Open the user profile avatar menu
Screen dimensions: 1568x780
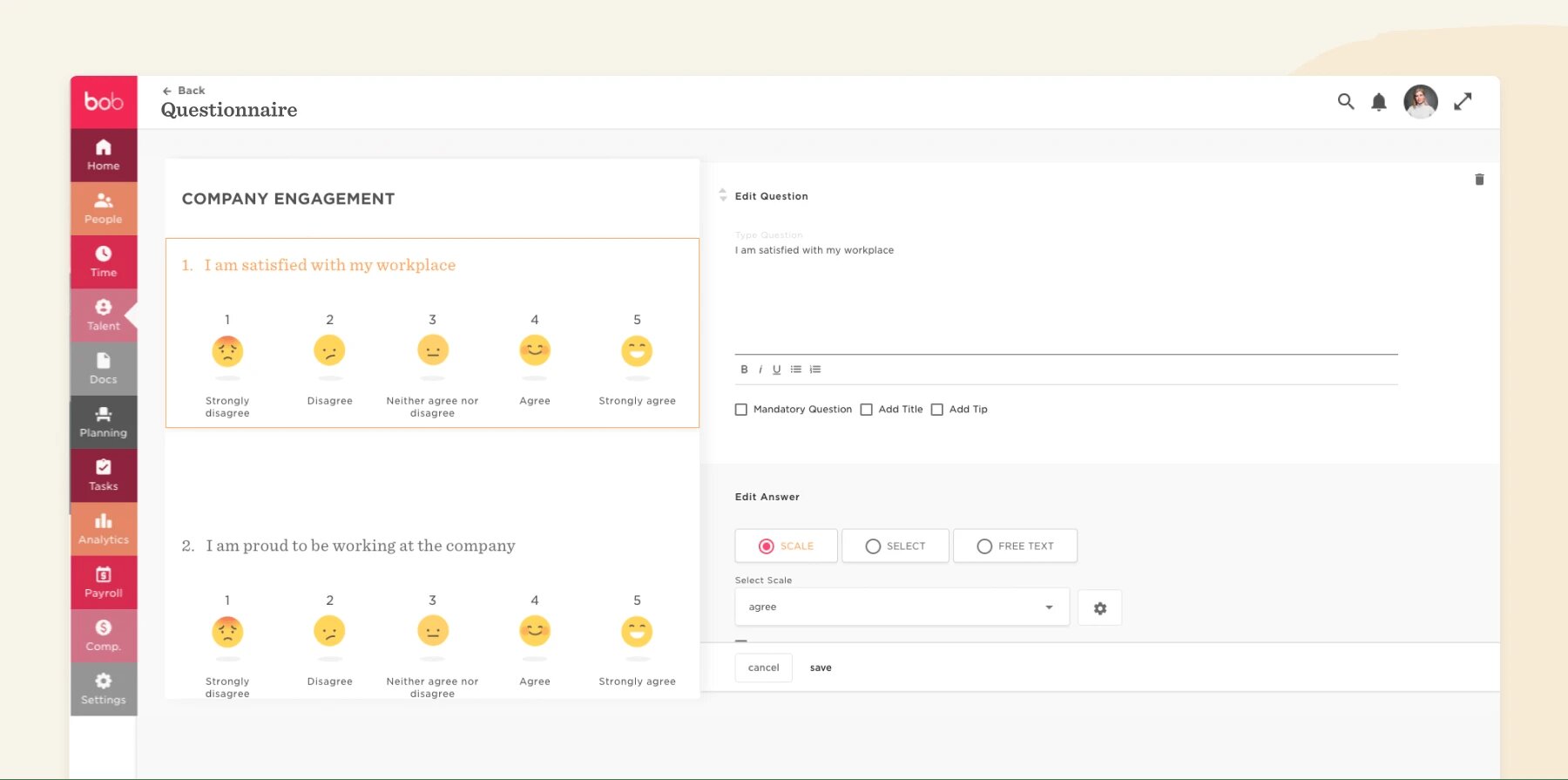(1420, 102)
